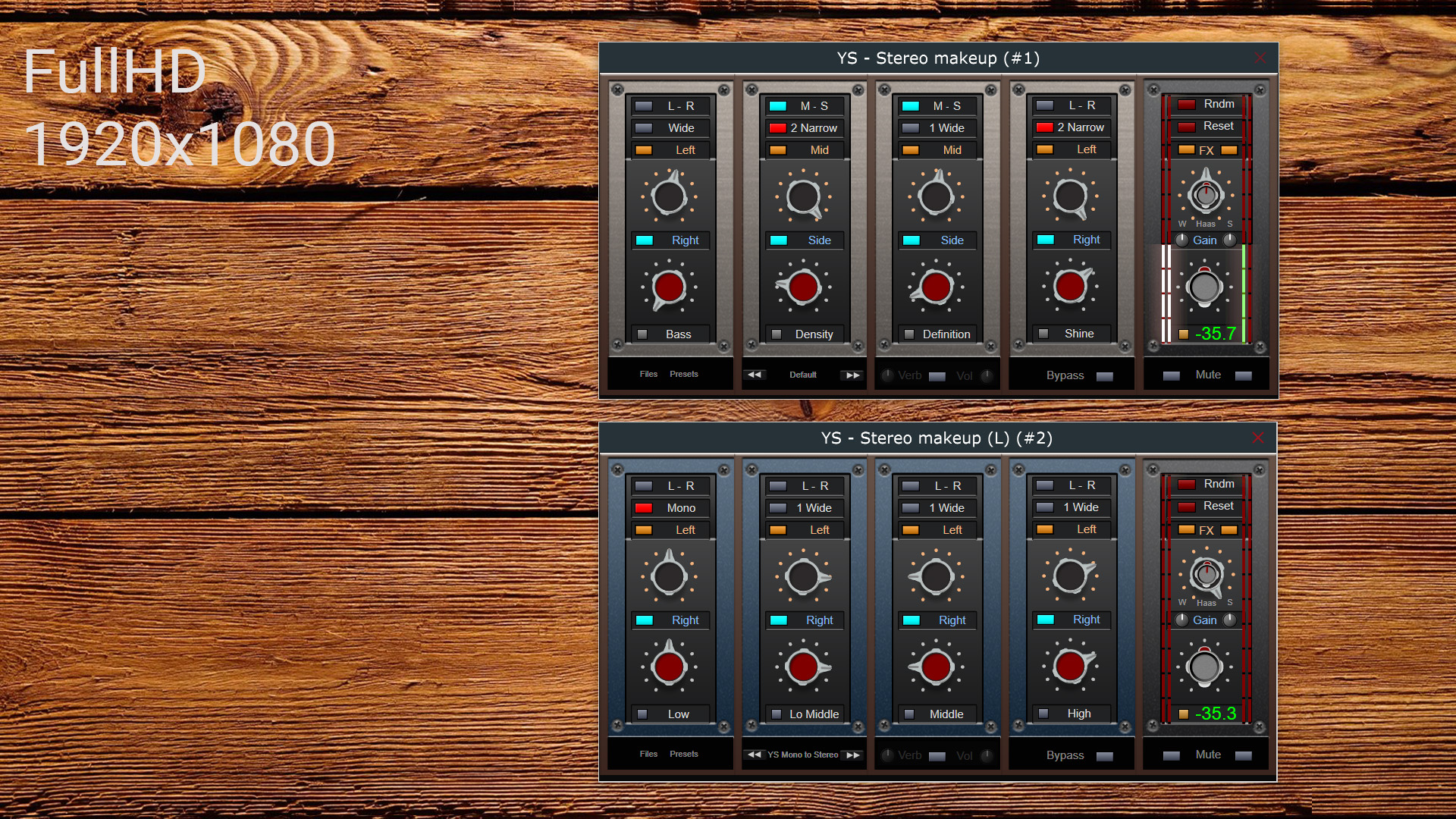The width and height of the screenshot is (1456, 819).
Task: Click the Vol knob in window #2
Action: 987,755
